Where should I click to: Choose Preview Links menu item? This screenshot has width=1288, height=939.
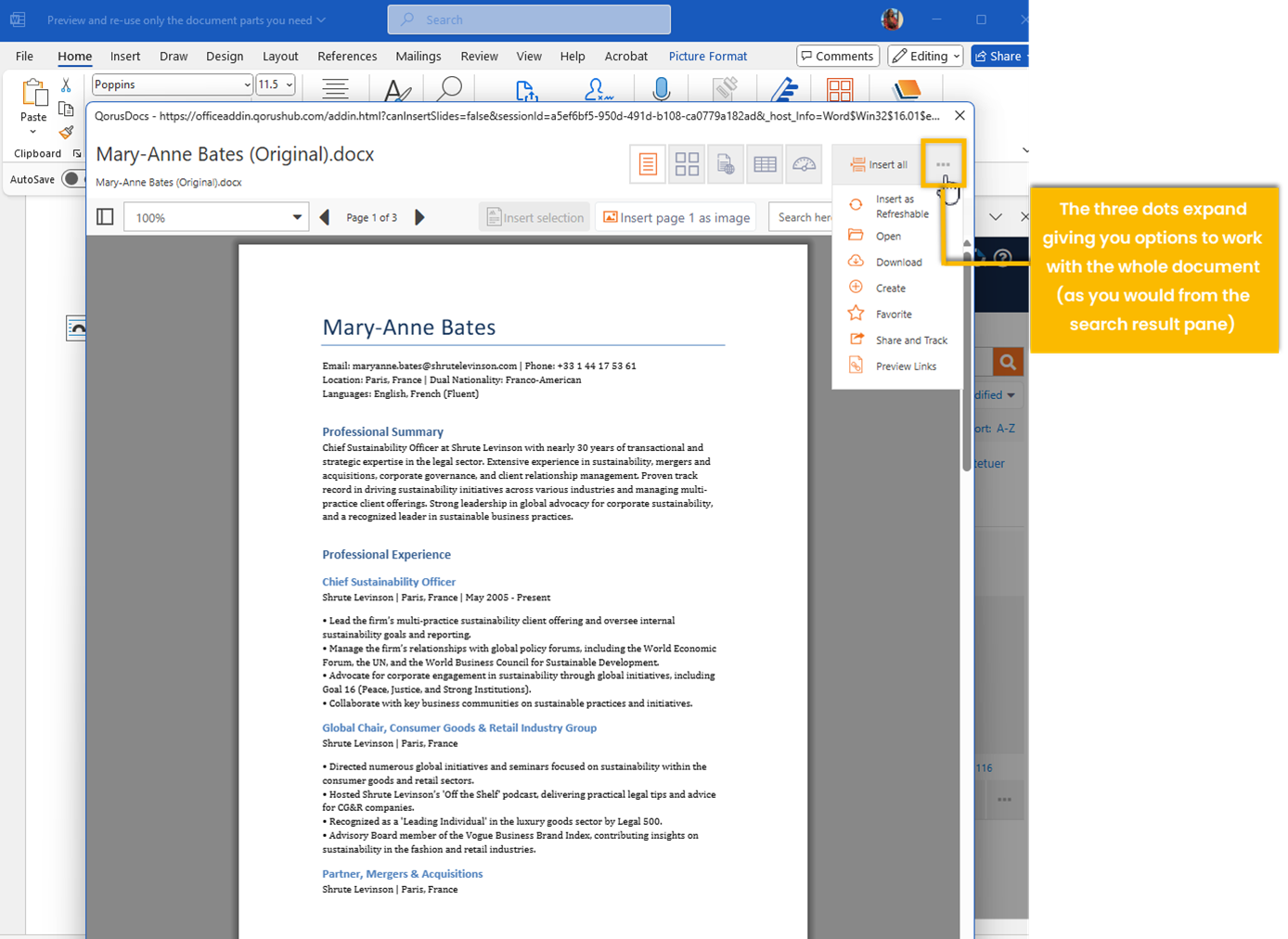pos(897,366)
